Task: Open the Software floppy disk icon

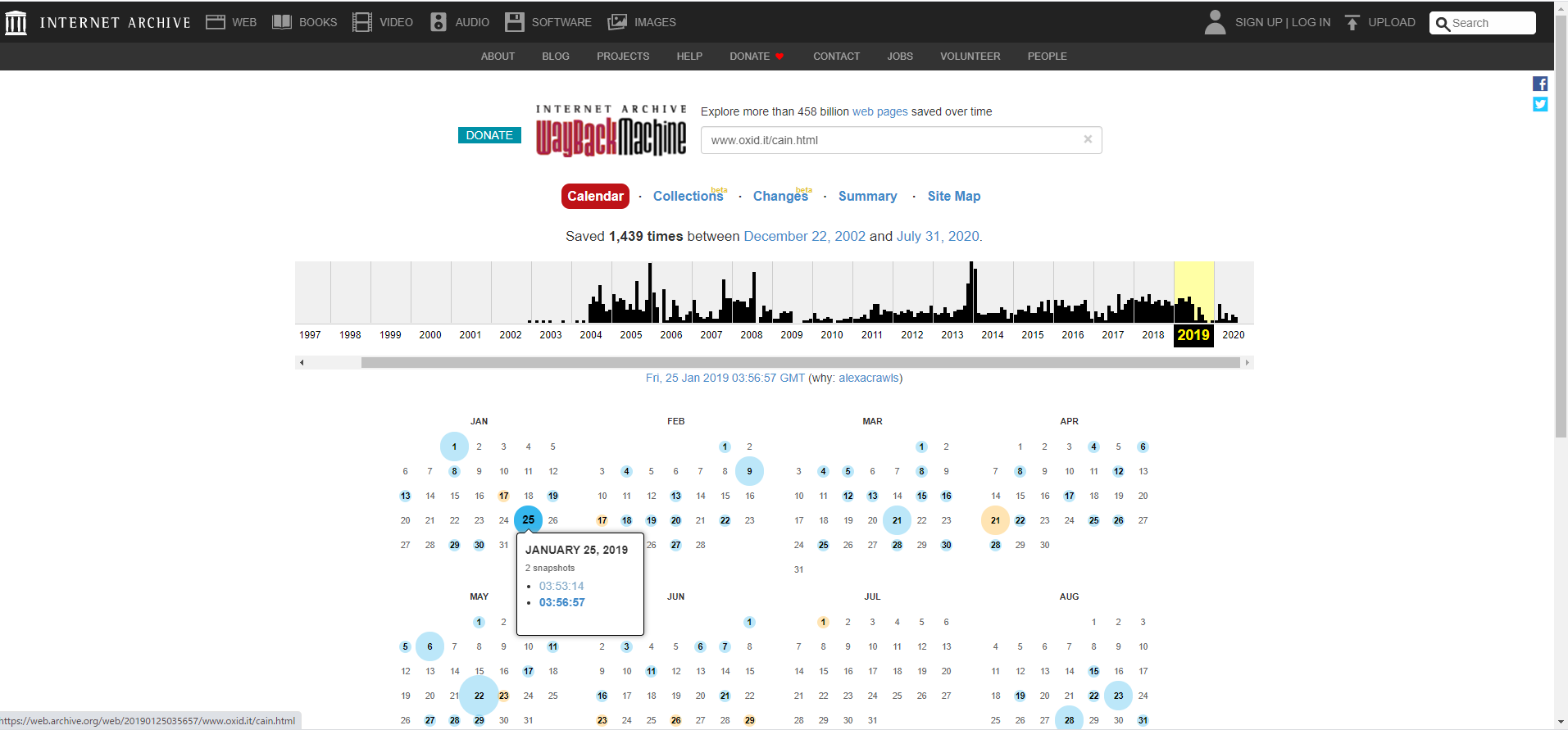Action: [515, 22]
